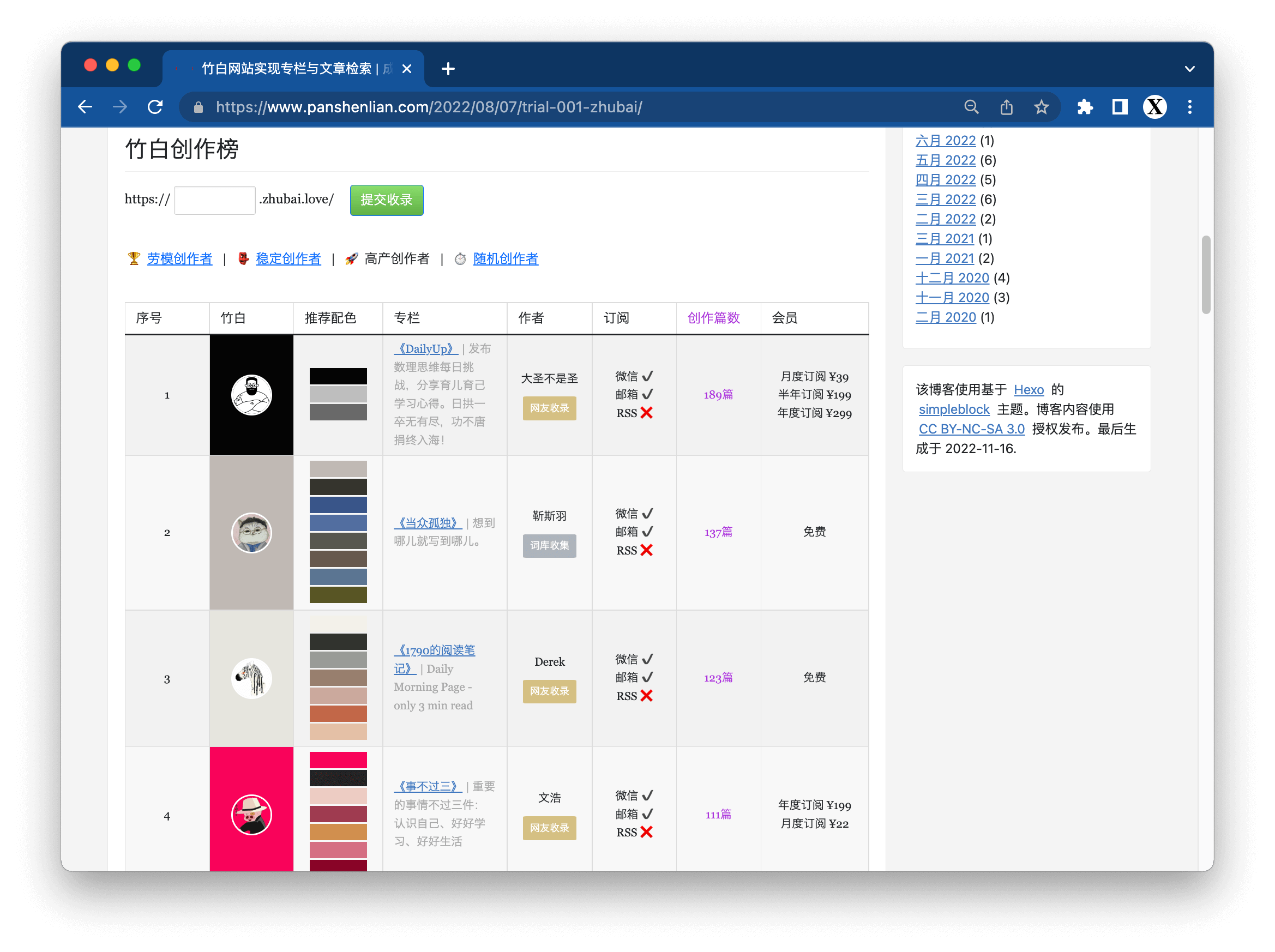Click the 123篇 article count
Image resolution: width=1275 pixels, height=952 pixels.
click(718, 678)
